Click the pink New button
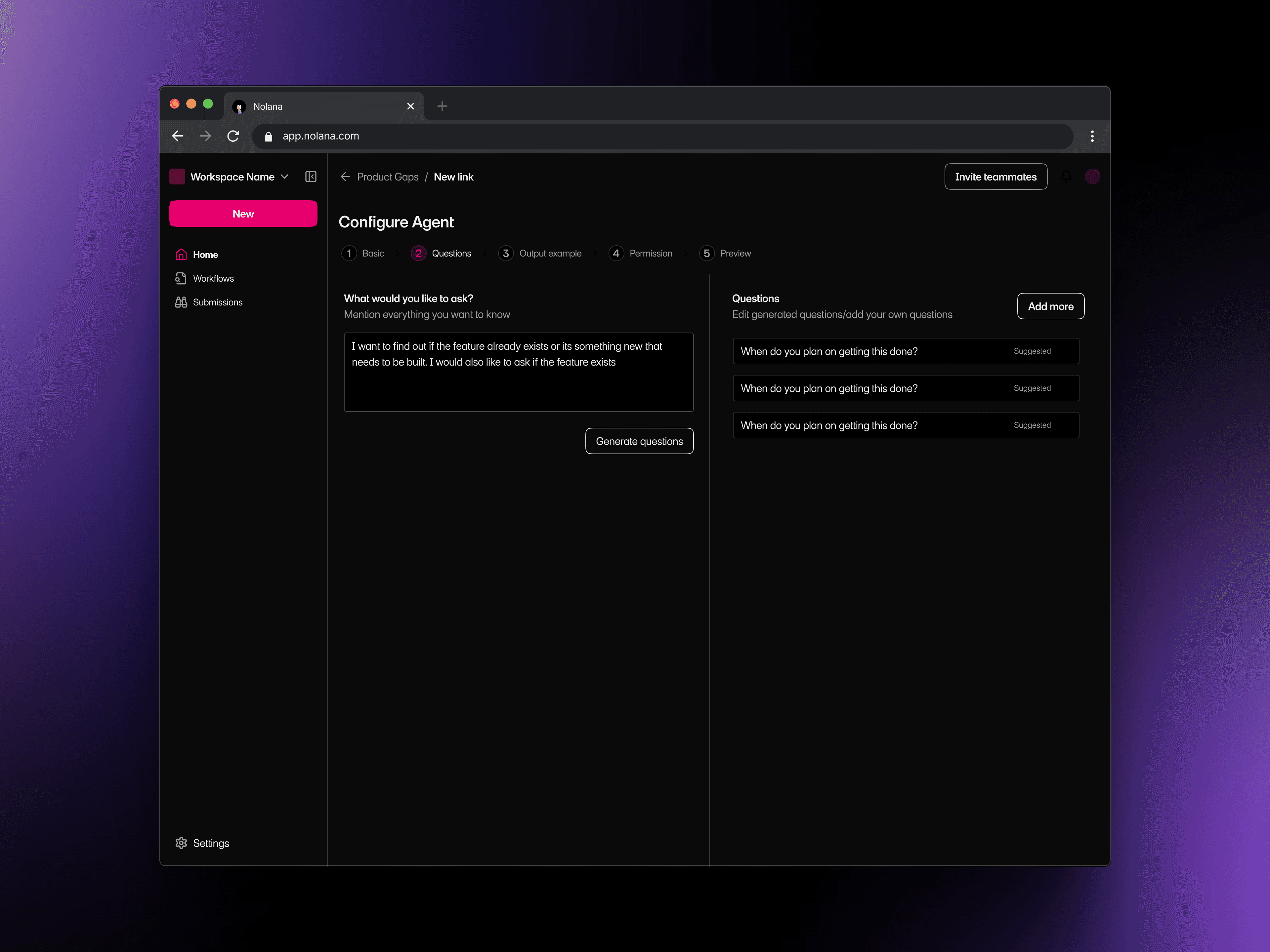 coord(243,214)
